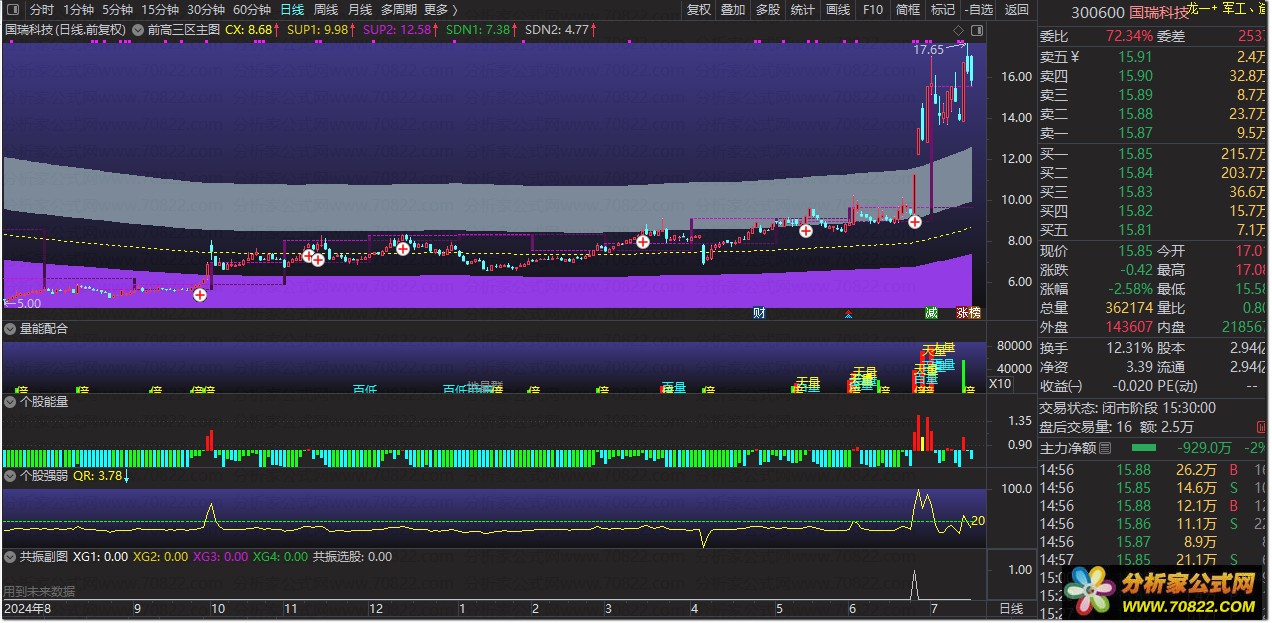Click the 返回 back button
Viewport: 1272px width, 623px height.
(1016, 9)
